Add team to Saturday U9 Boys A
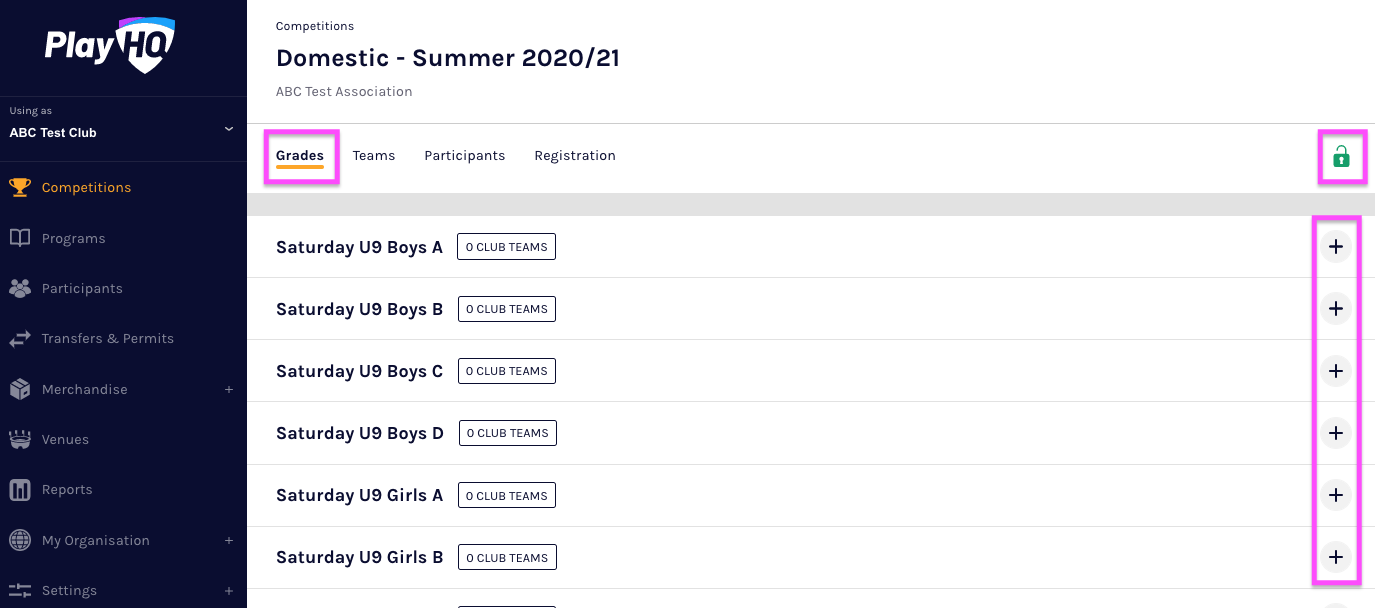The height and width of the screenshot is (608, 1375). 1335,247
